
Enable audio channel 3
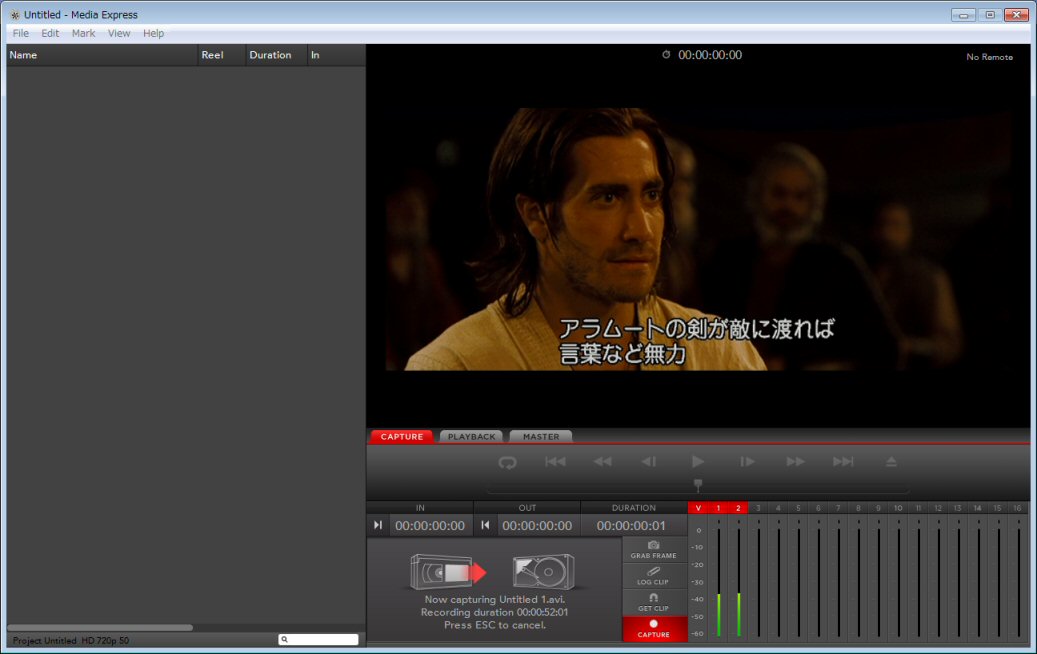[758, 508]
